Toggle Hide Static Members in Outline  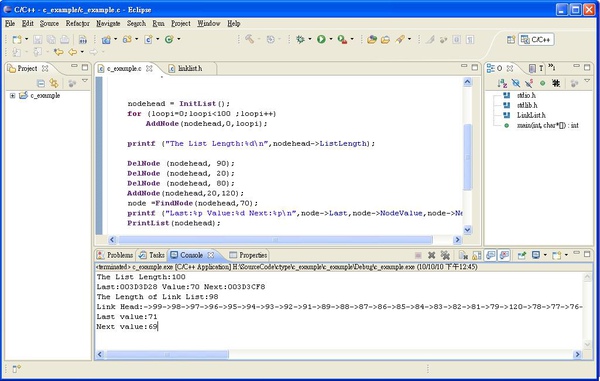(529, 83)
